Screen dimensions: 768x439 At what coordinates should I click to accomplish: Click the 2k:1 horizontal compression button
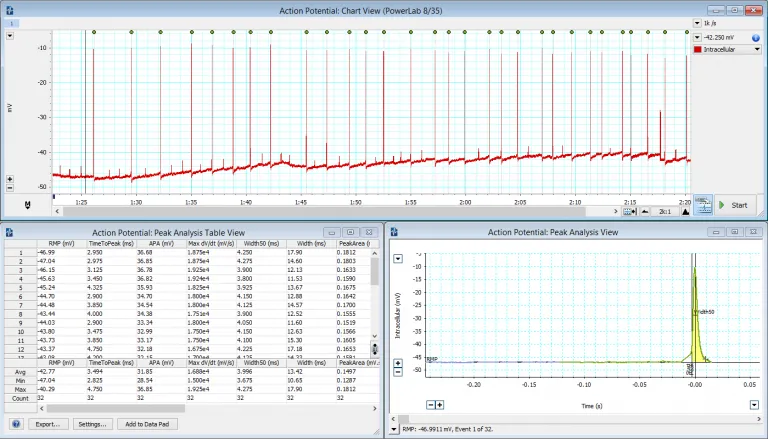[x=664, y=212]
